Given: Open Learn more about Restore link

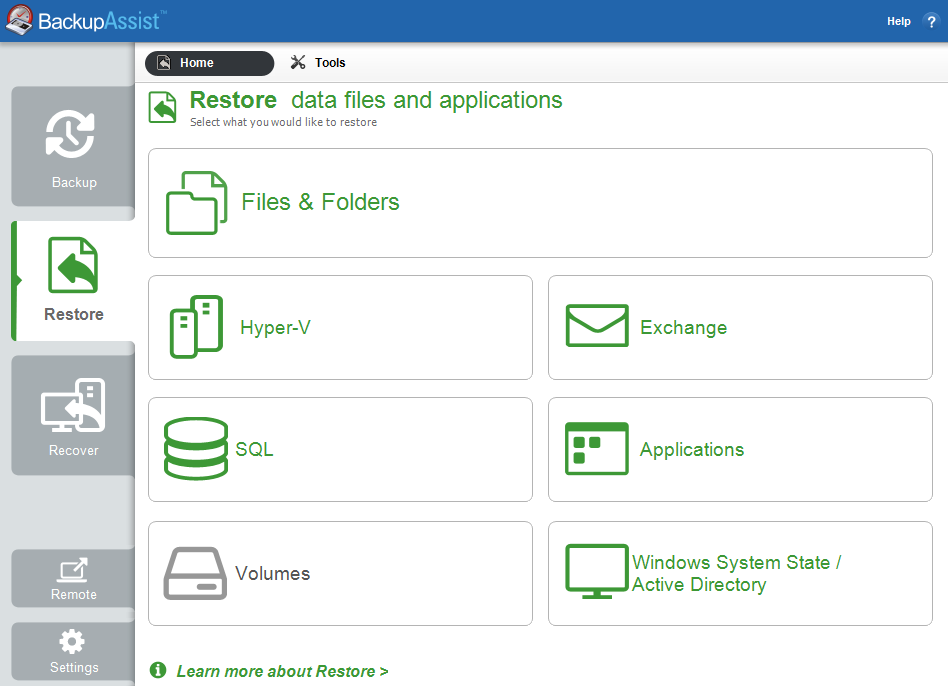Looking at the screenshot, I should pos(282,671).
